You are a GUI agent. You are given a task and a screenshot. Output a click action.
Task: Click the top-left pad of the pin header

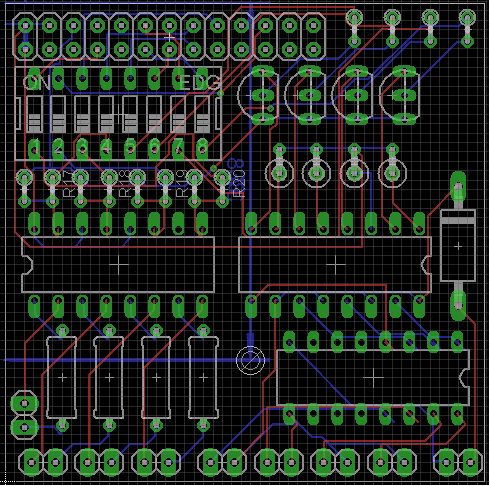tap(25, 25)
